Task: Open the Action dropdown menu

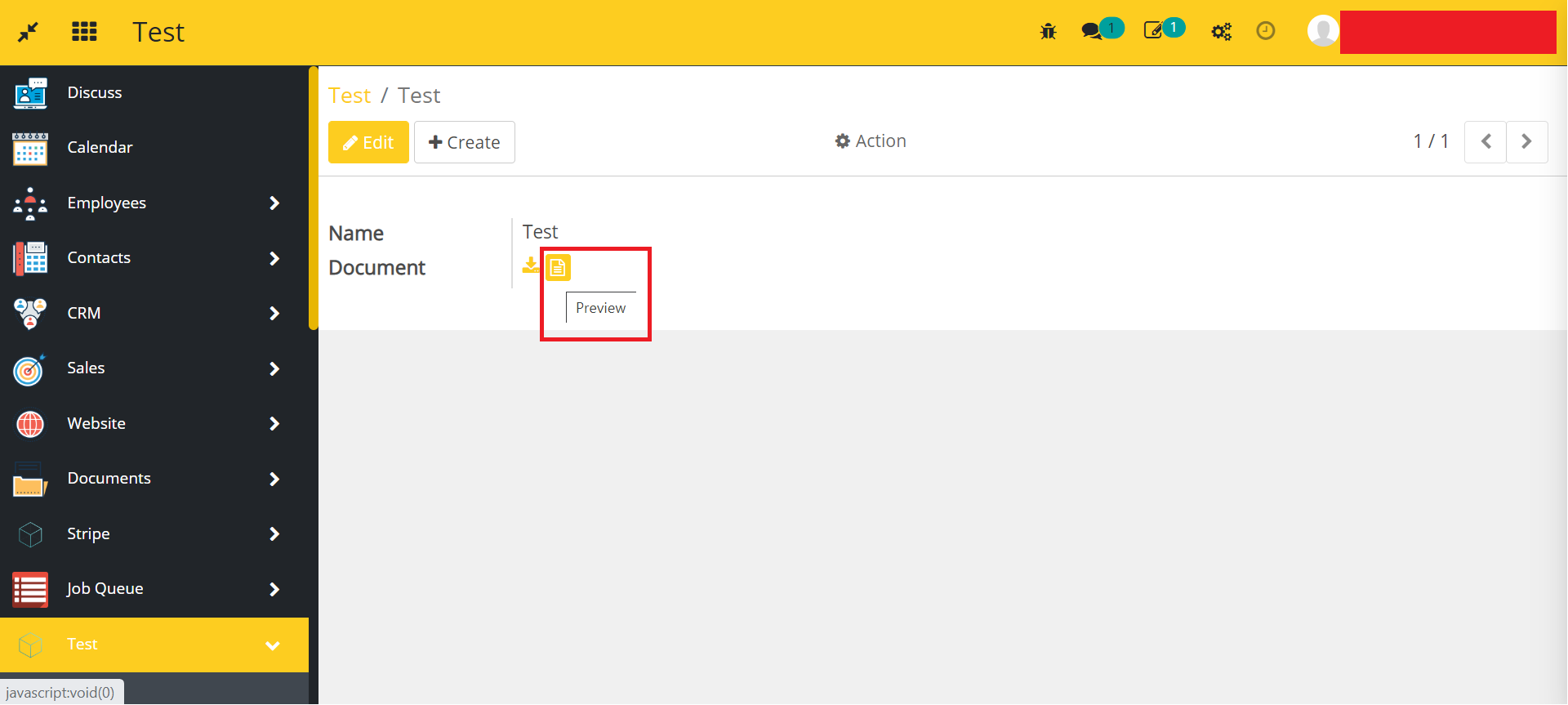Action: [871, 141]
